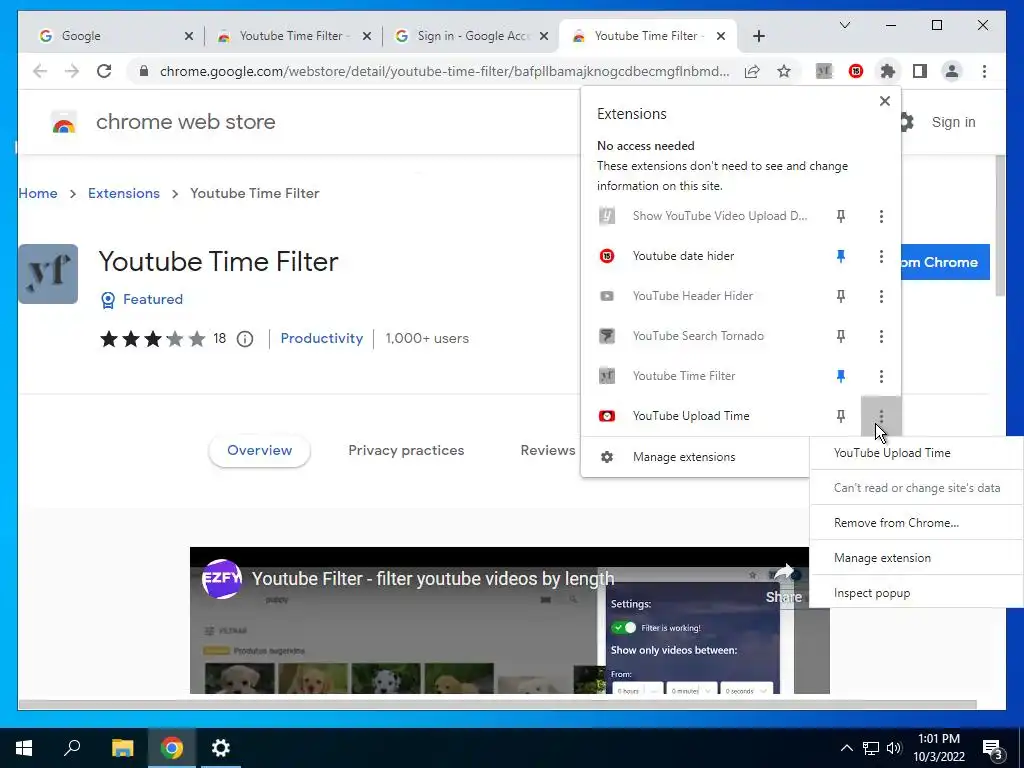Open more options for Show YouTube Video Upload
Image resolution: width=1024 pixels, height=768 pixels.
pyautogui.click(x=881, y=216)
